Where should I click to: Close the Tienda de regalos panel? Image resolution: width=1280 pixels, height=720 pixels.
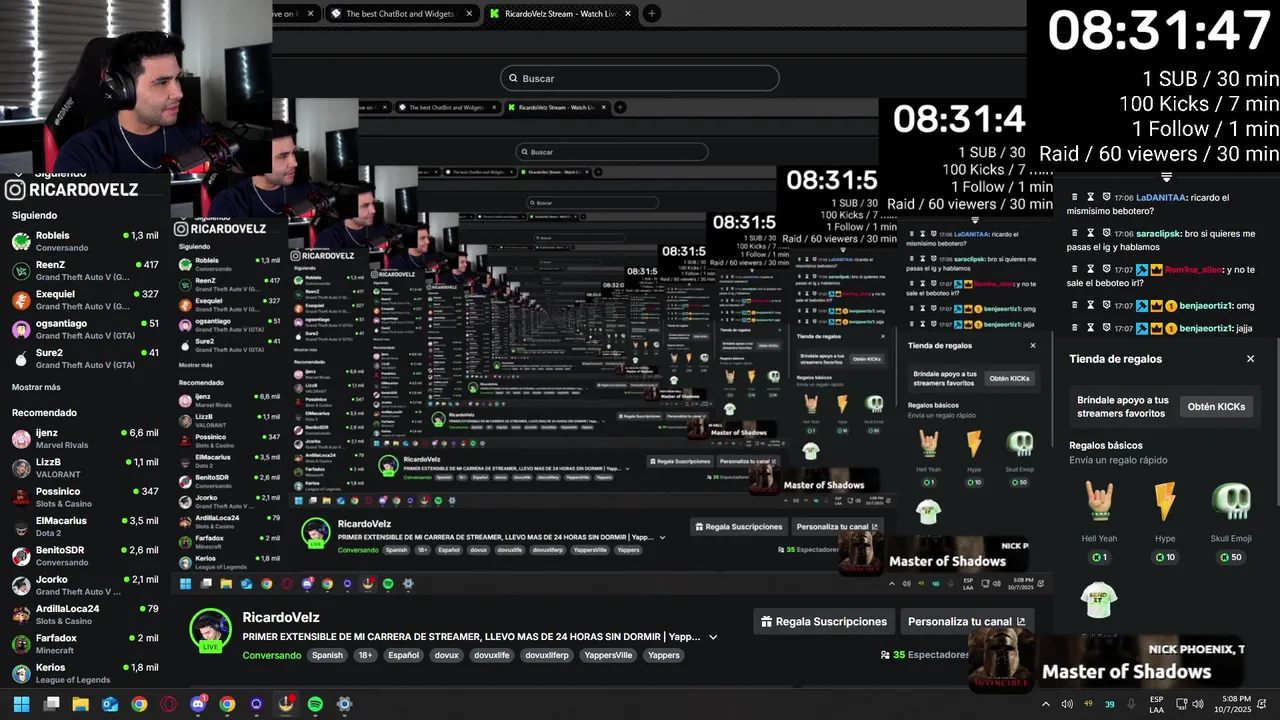point(1250,359)
